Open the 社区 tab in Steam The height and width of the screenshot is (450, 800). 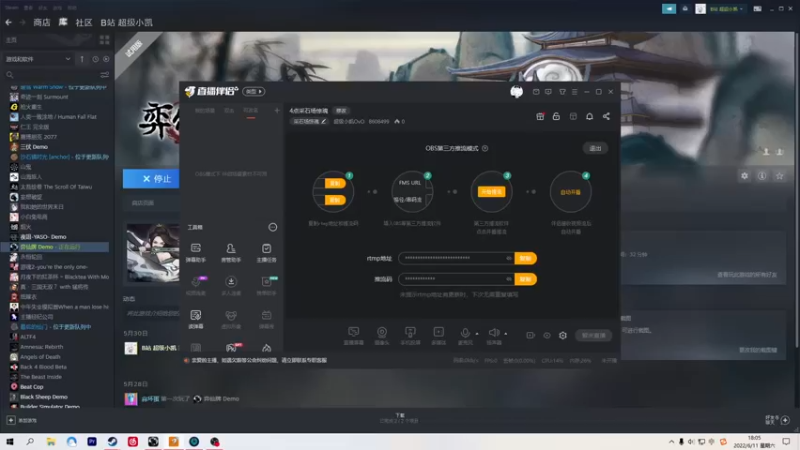click(x=84, y=22)
